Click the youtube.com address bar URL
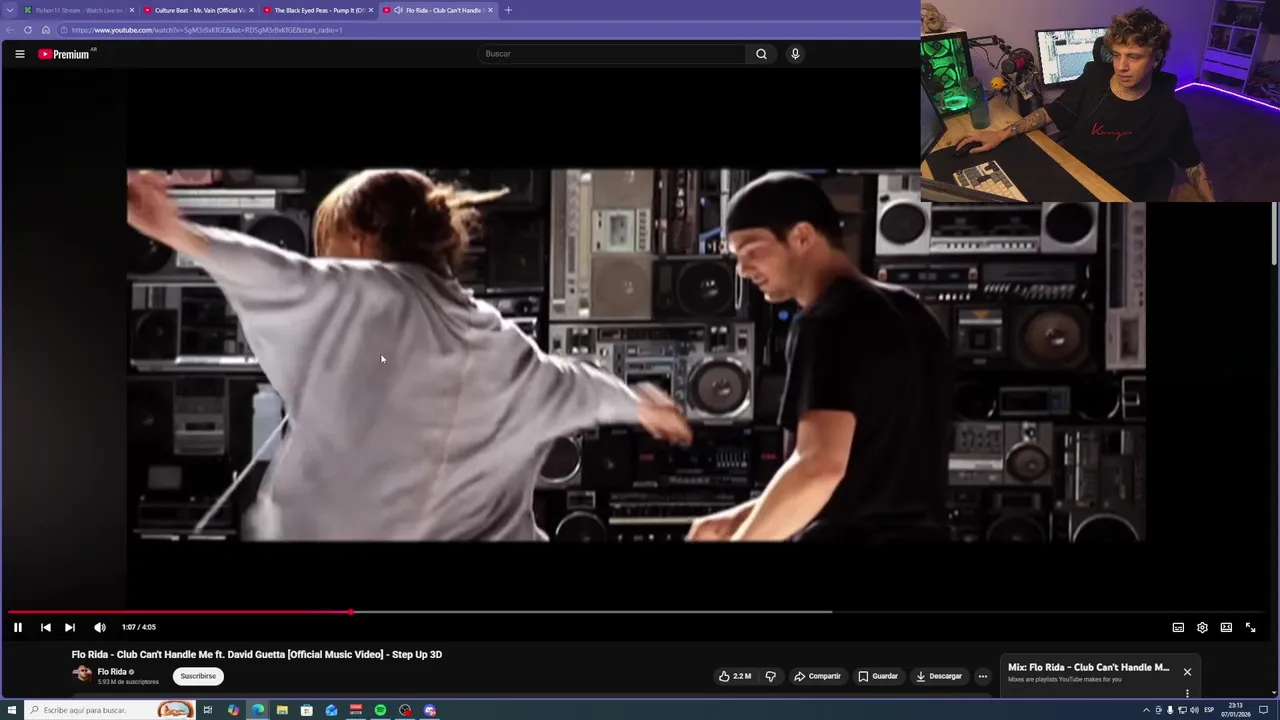 tap(207, 30)
